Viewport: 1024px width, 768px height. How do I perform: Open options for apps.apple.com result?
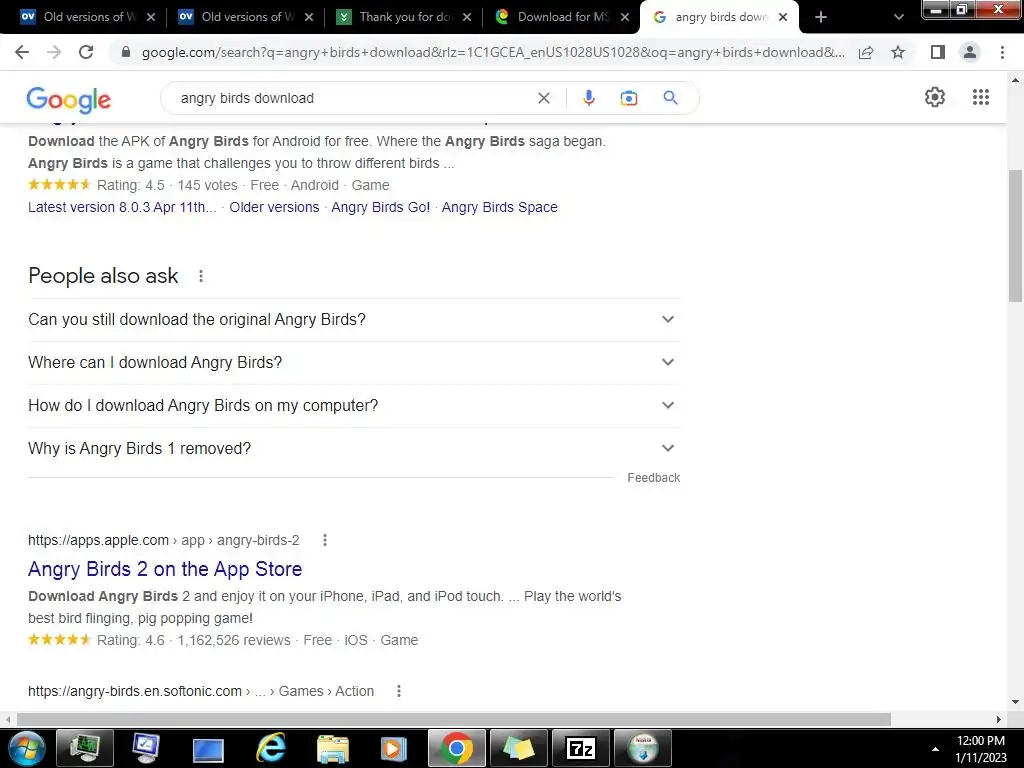325,540
